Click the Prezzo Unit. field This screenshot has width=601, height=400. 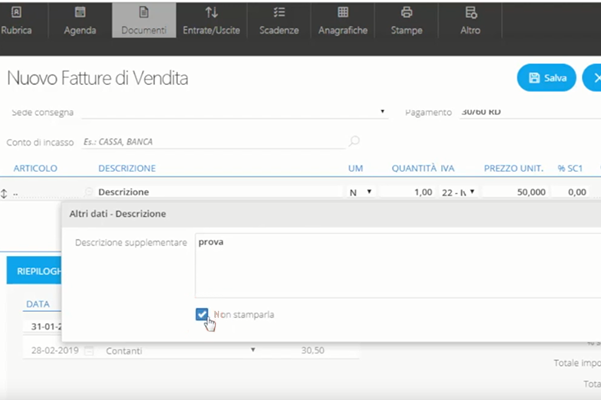[515, 192]
